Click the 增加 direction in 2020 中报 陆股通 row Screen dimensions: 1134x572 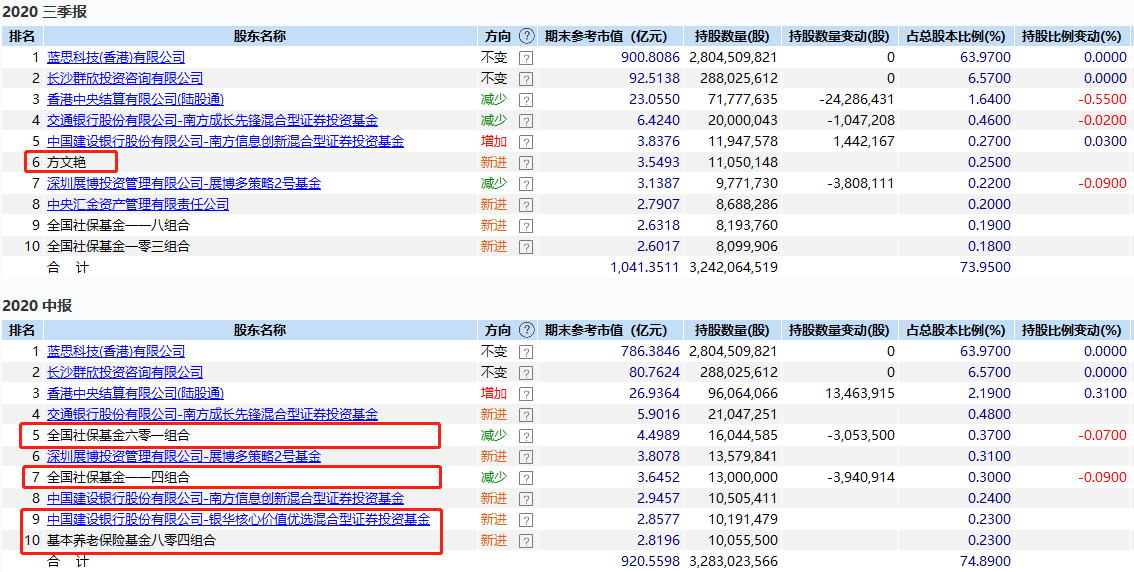point(494,393)
